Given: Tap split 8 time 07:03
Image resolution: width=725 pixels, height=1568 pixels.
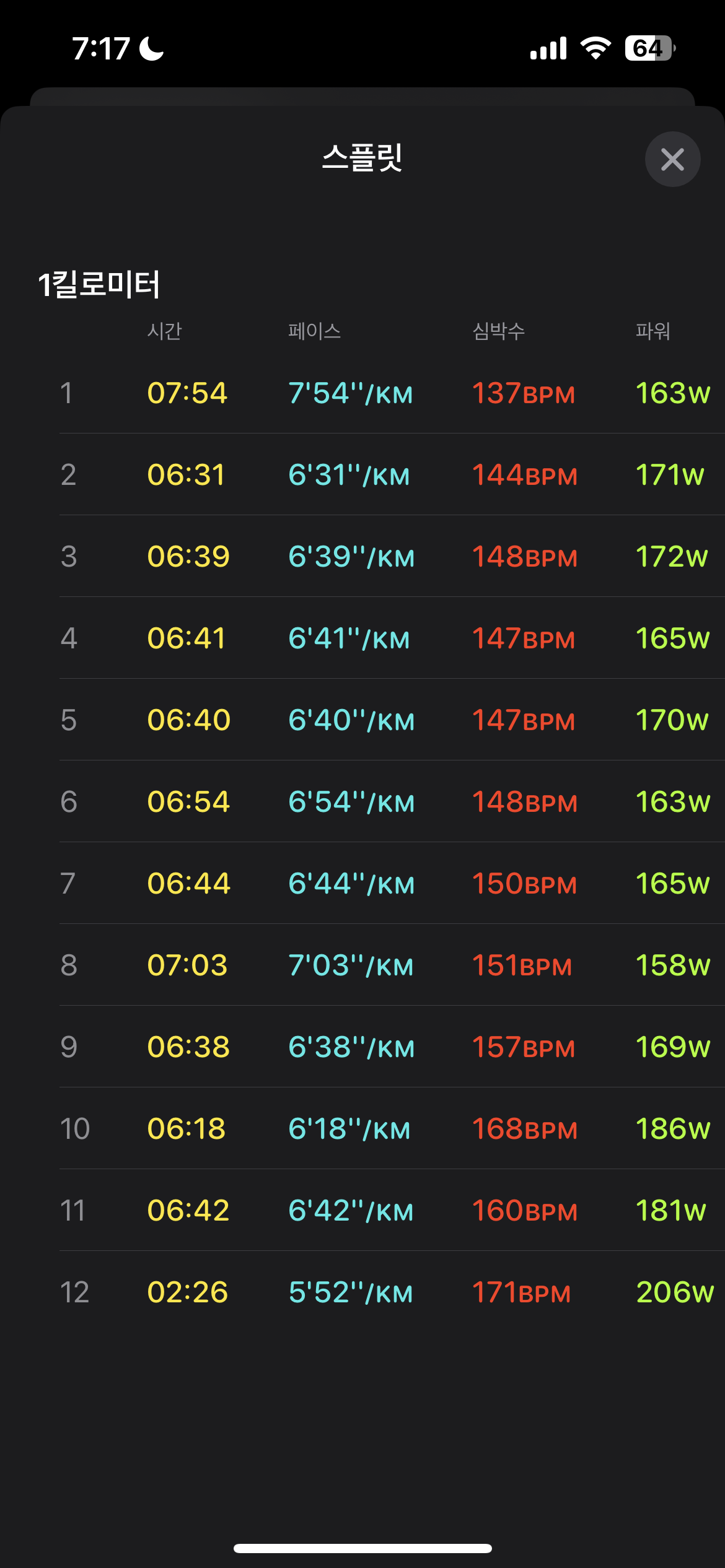Looking at the screenshot, I should (x=187, y=965).
